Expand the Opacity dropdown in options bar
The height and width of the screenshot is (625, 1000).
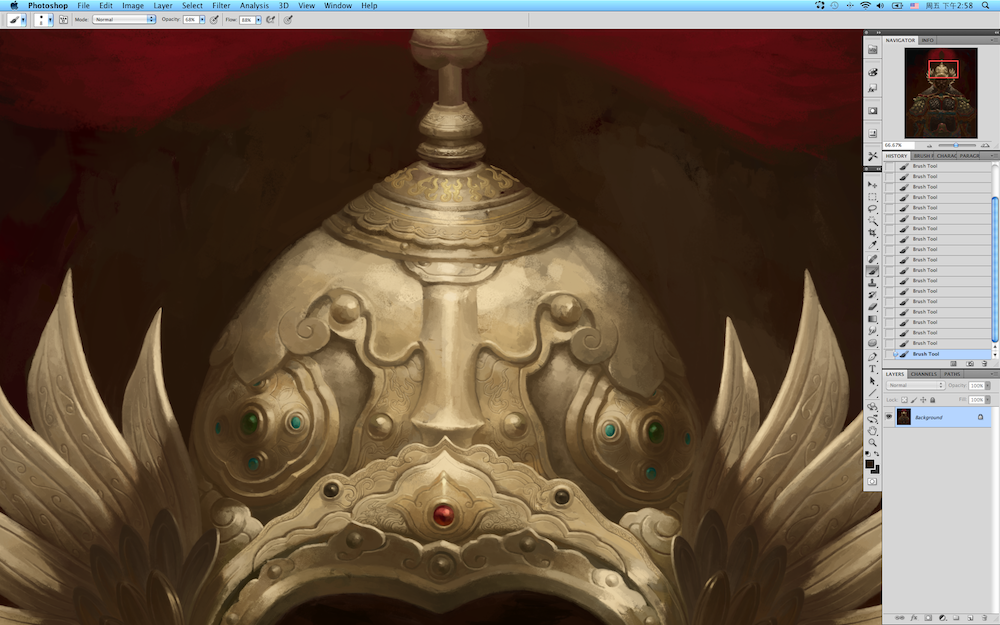point(201,19)
